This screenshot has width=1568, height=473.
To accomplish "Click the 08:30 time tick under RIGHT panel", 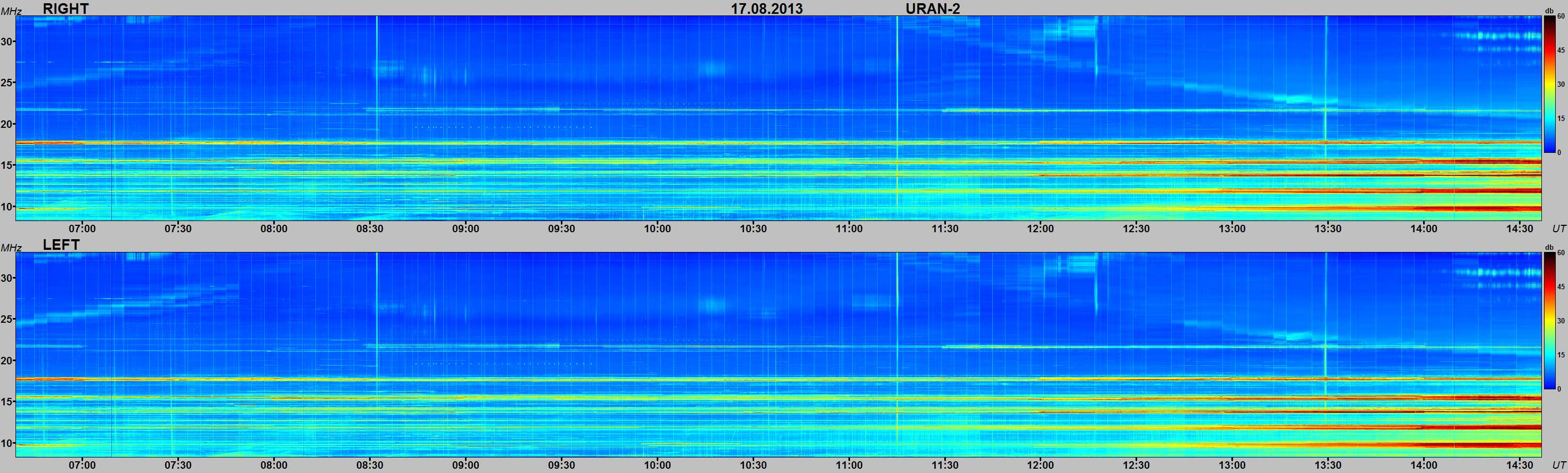I will click(x=370, y=229).
